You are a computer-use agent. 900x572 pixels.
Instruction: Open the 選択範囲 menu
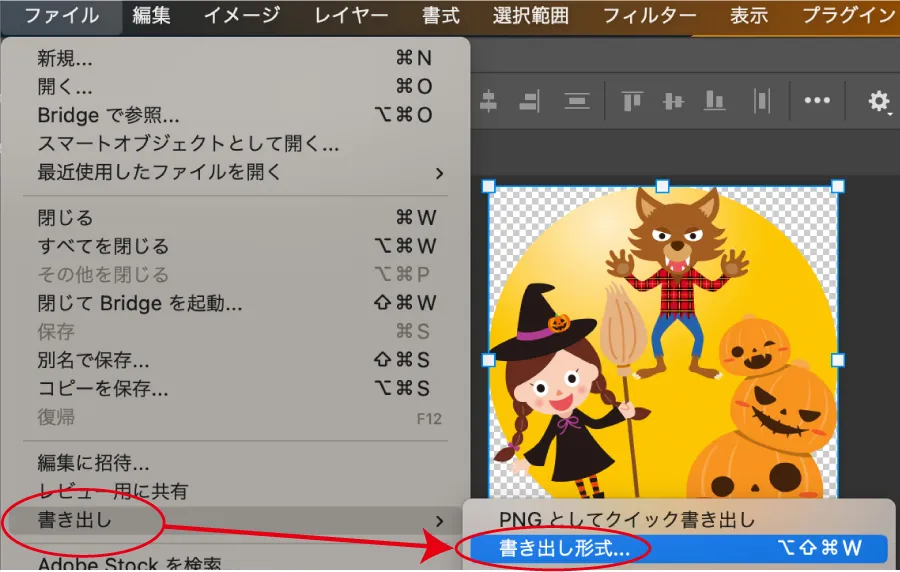530,15
